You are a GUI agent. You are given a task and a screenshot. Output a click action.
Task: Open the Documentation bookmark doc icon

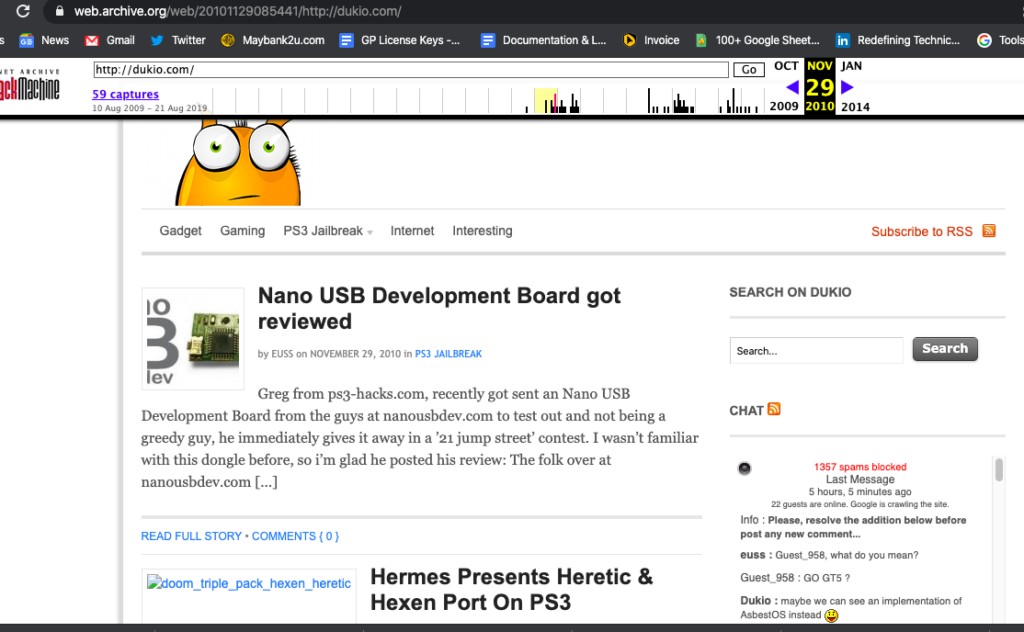pyautogui.click(x=487, y=40)
